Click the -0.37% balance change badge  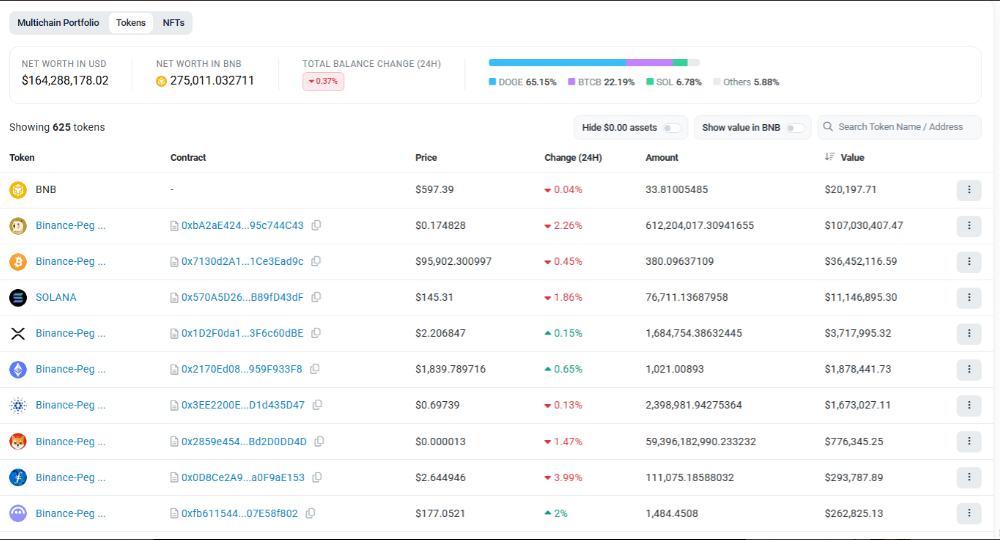(323, 82)
